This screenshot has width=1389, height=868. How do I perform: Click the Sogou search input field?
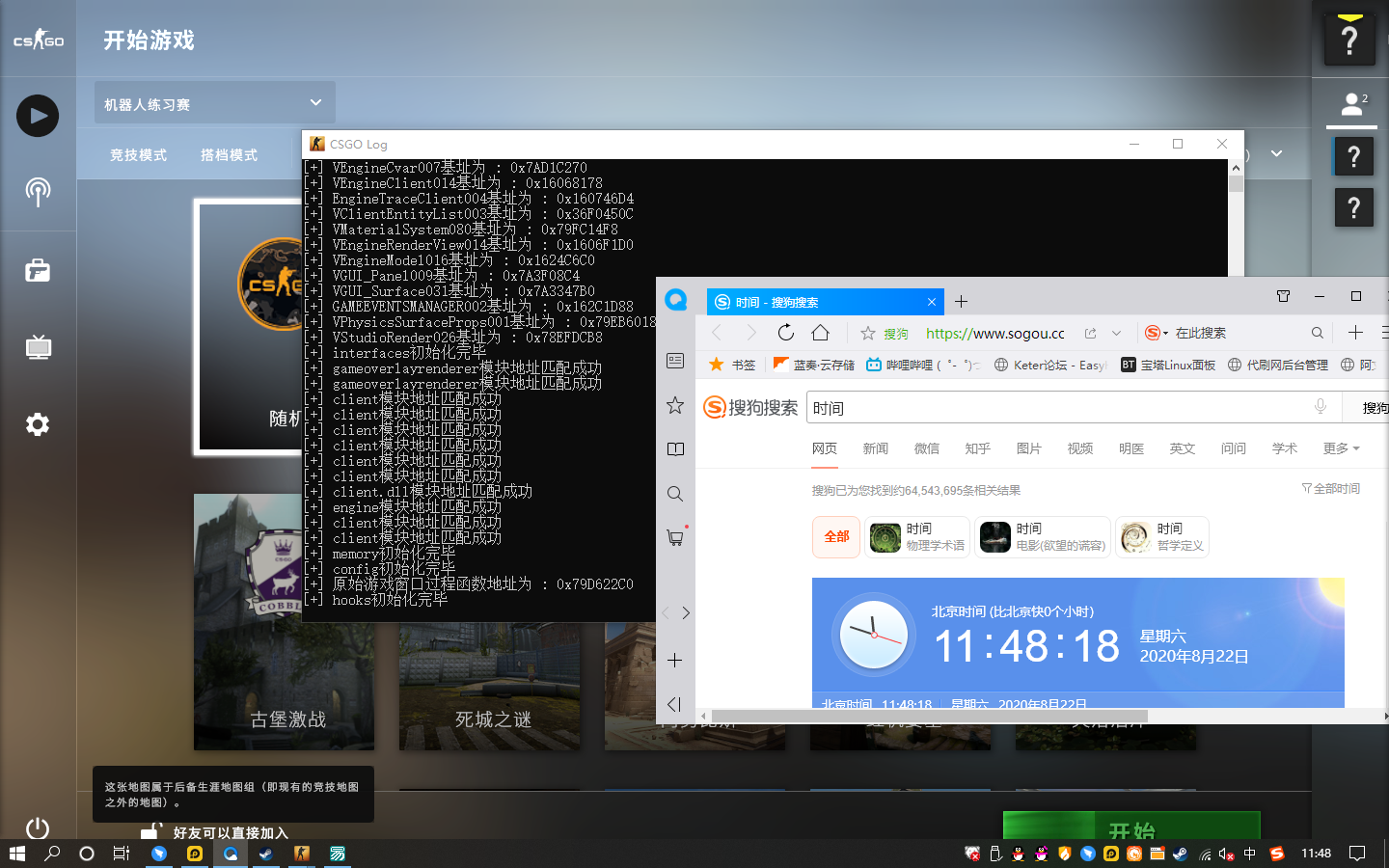[1056, 408]
